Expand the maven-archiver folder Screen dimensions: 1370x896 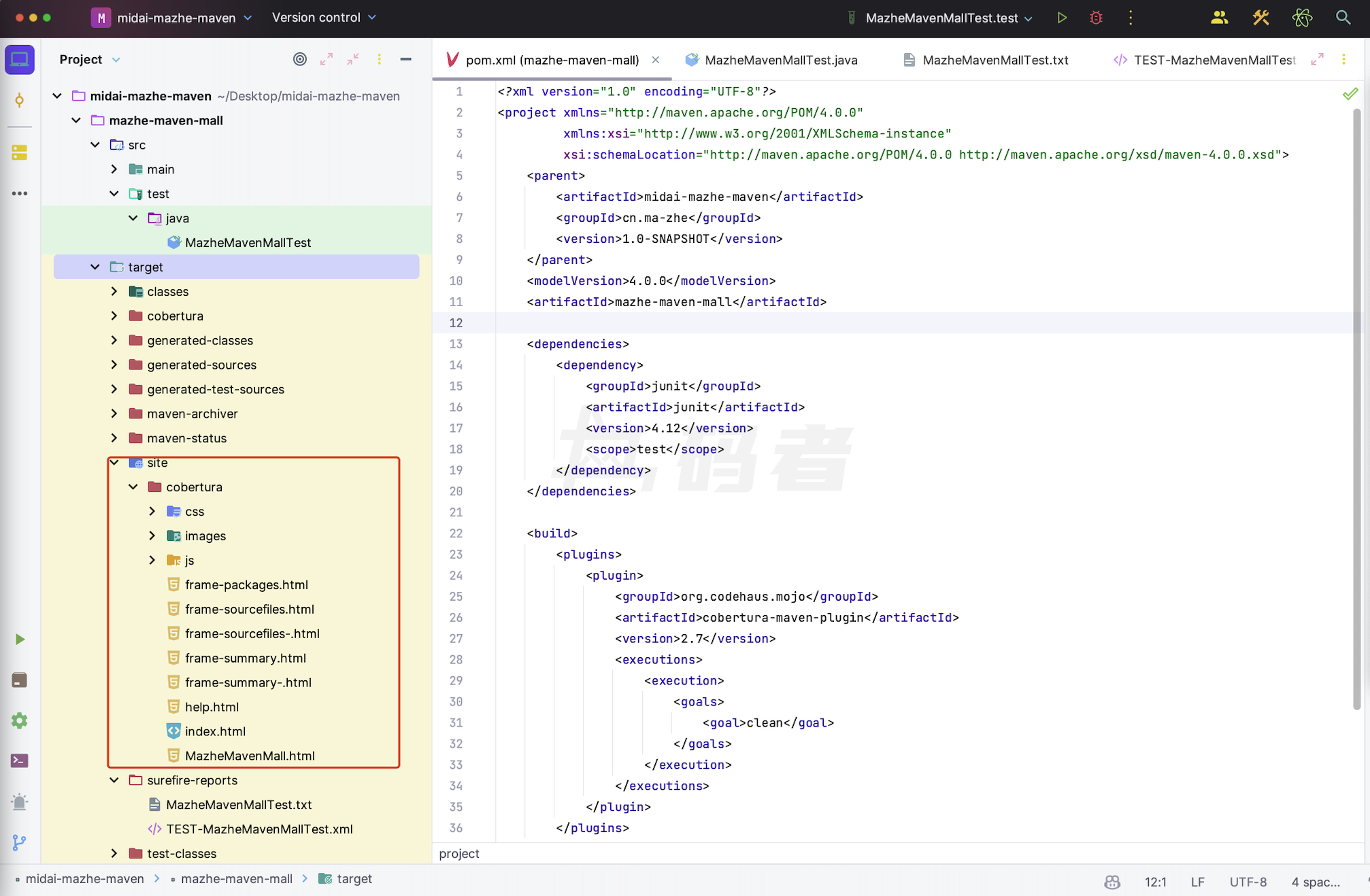[114, 414]
